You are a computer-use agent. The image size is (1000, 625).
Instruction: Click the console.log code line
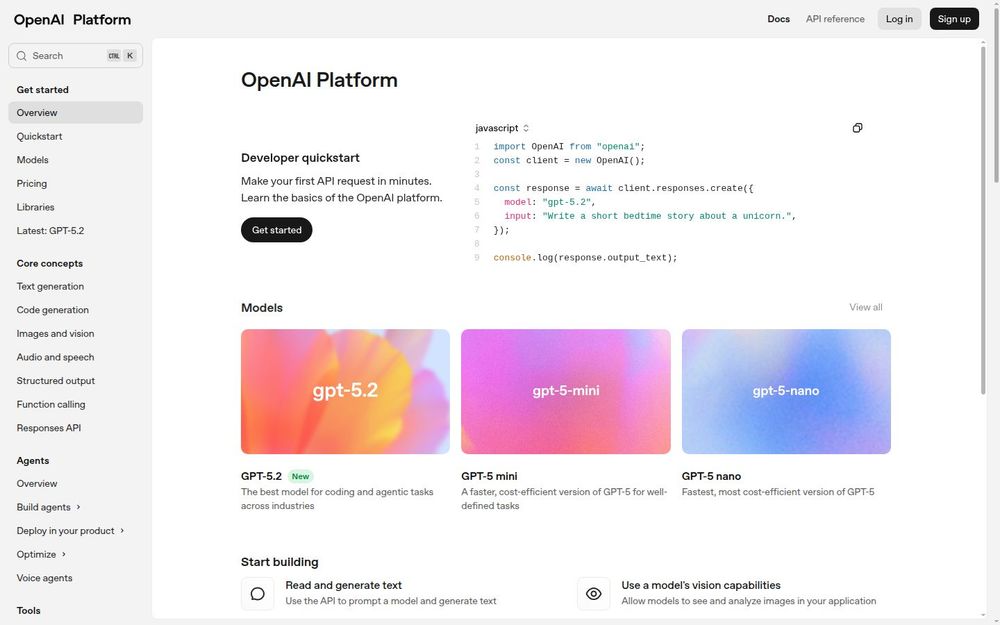click(x=585, y=258)
